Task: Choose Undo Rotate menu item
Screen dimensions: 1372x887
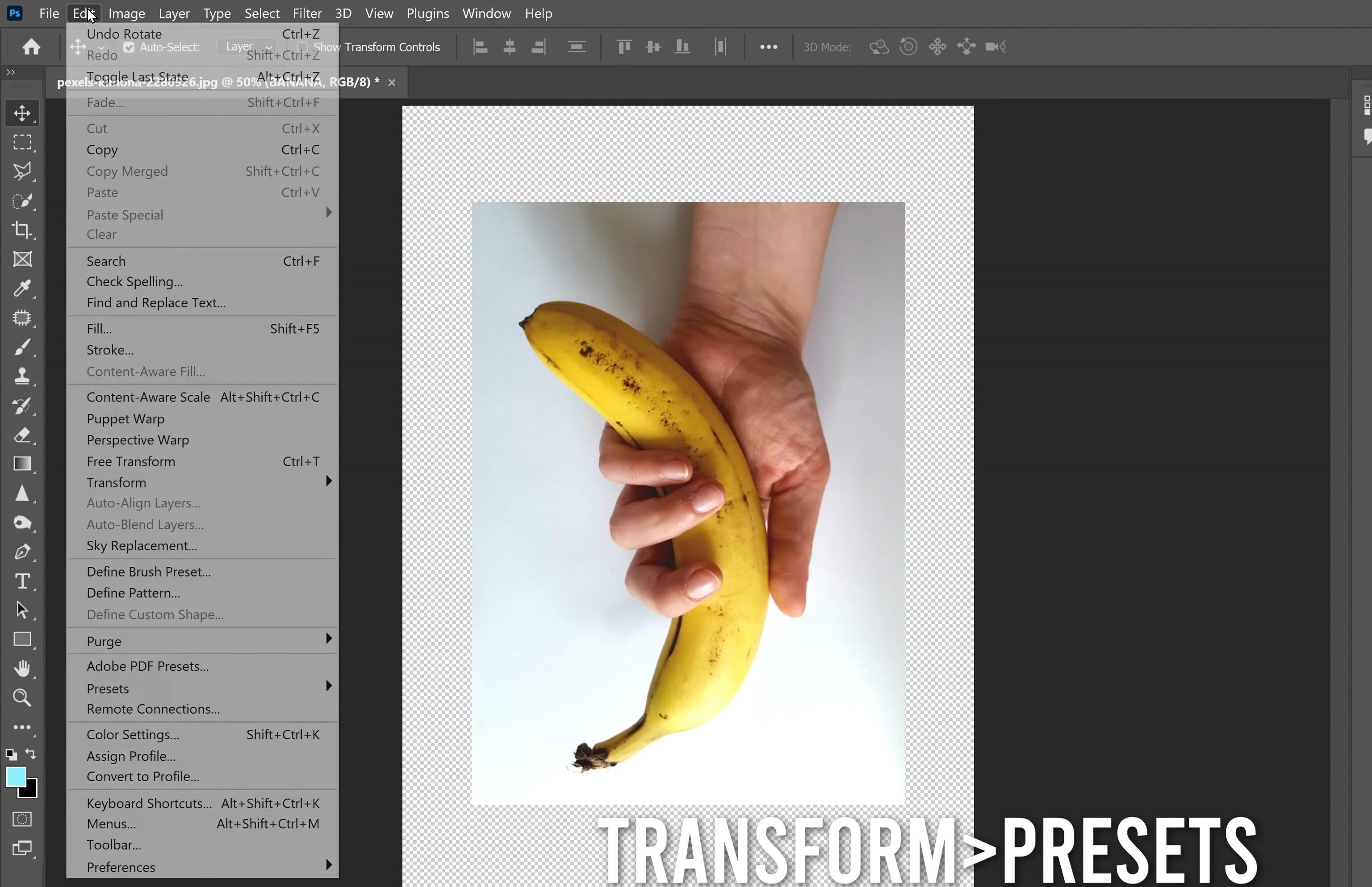Action: point(201,34)
